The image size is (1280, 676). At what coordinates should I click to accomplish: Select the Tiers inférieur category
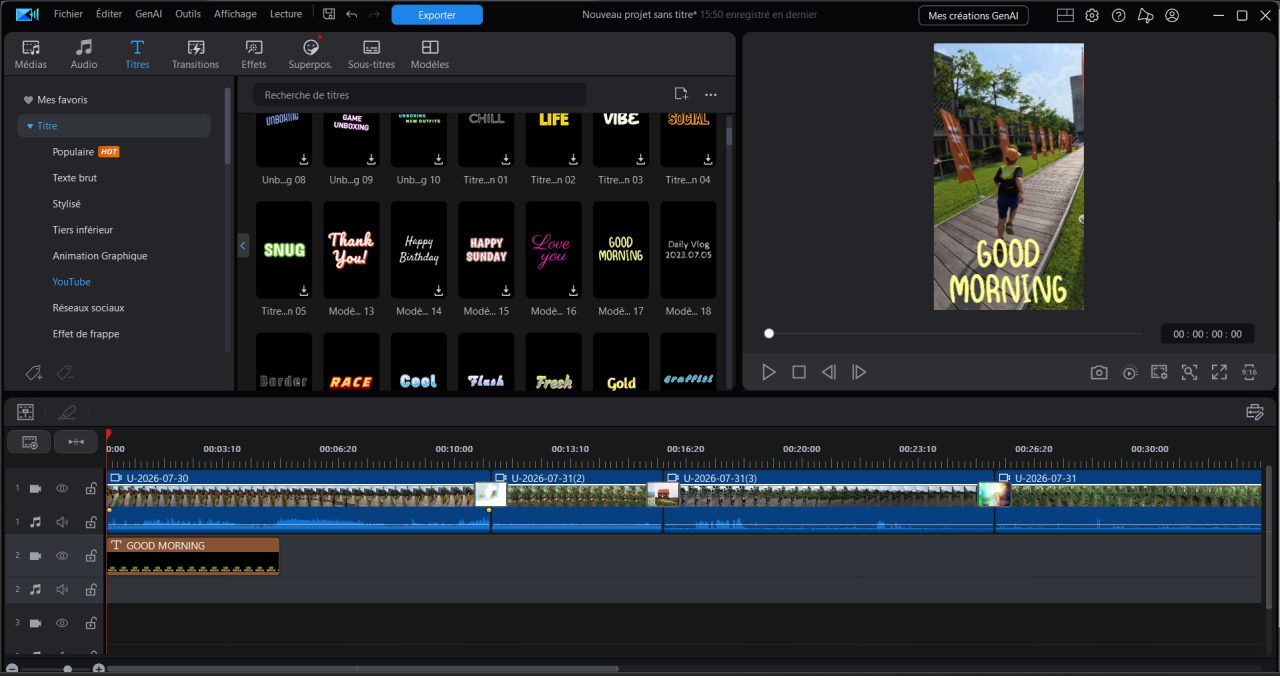click(x=83, y=230)
